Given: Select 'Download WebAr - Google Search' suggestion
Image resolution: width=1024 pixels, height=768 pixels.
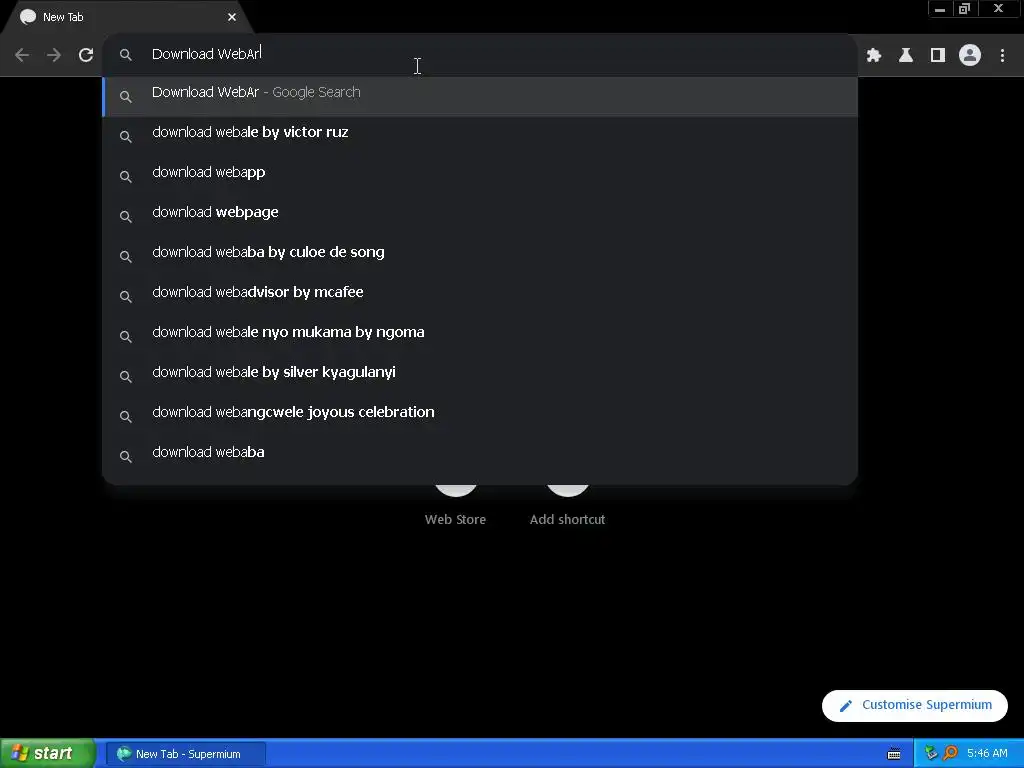Looking at the screenshot, I should tap(480, 97).
